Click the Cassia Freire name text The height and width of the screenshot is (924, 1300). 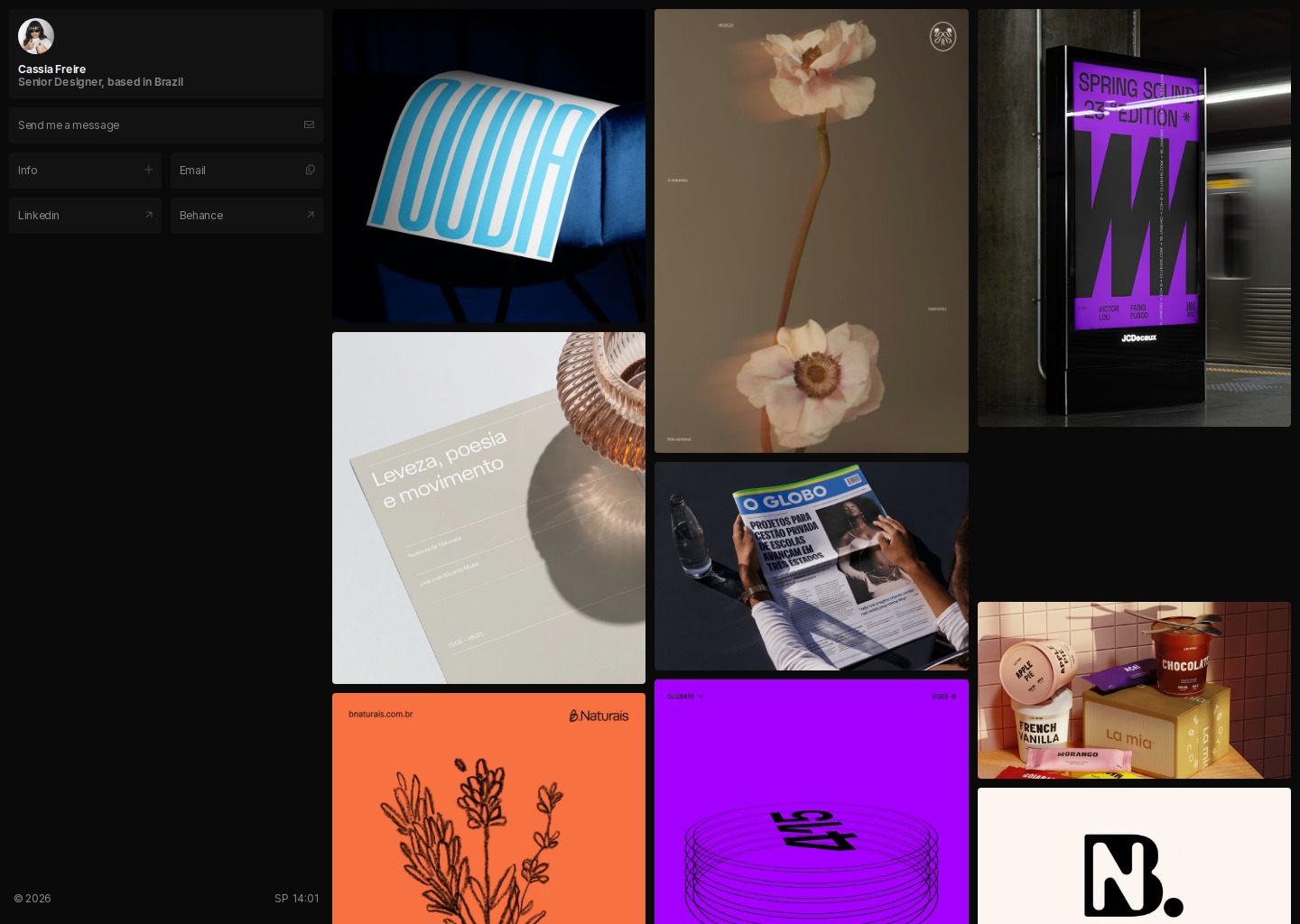click(x=51, y=69)
